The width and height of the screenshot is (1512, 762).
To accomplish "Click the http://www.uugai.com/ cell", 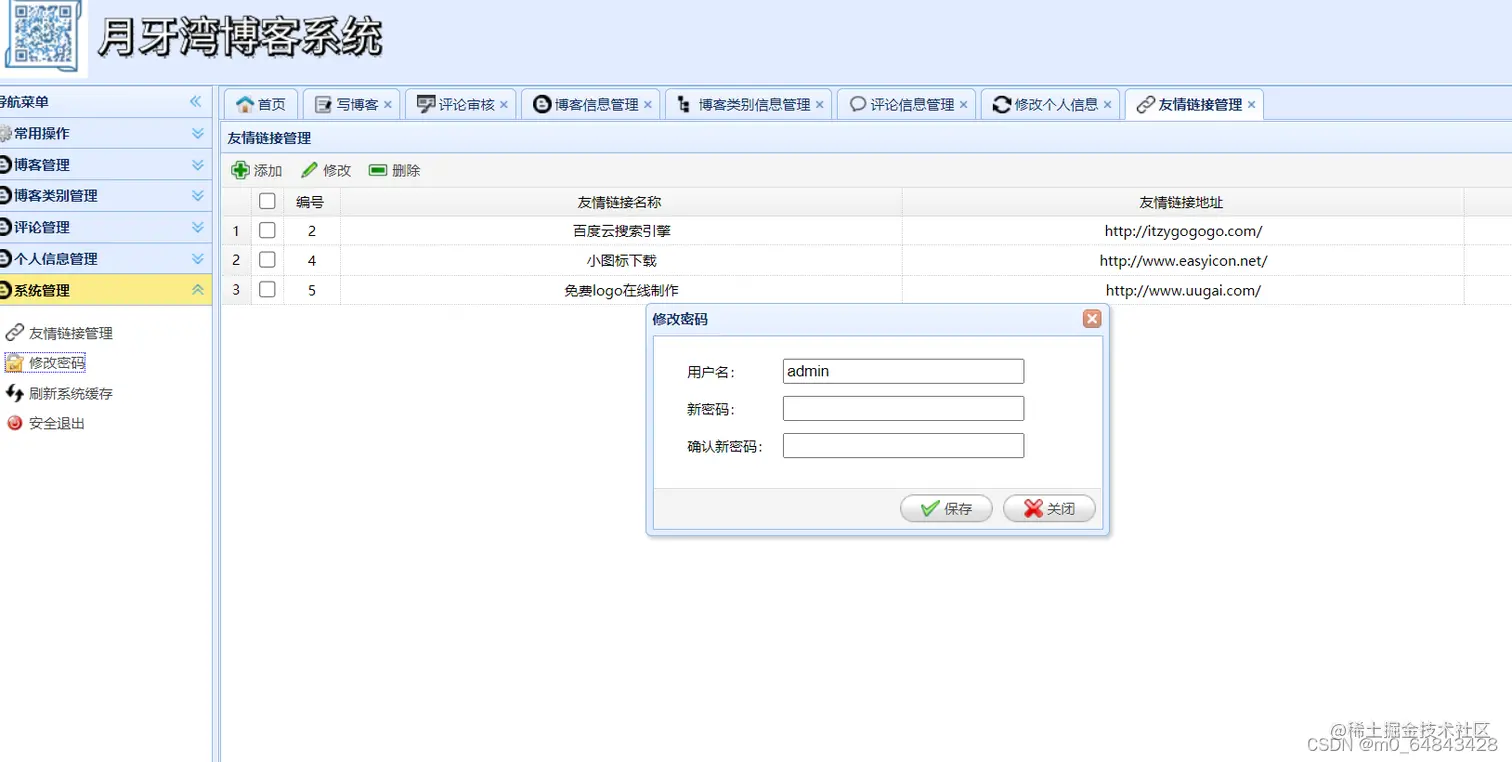I will (1183, 290).
